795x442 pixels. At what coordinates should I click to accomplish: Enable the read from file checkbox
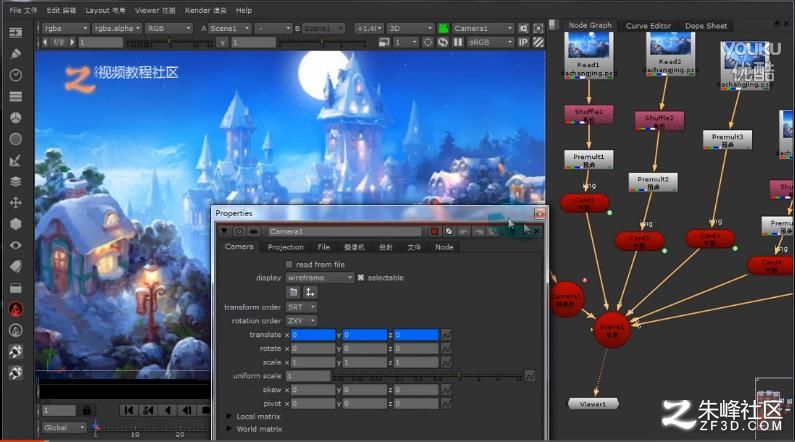(x=289, y=265)
